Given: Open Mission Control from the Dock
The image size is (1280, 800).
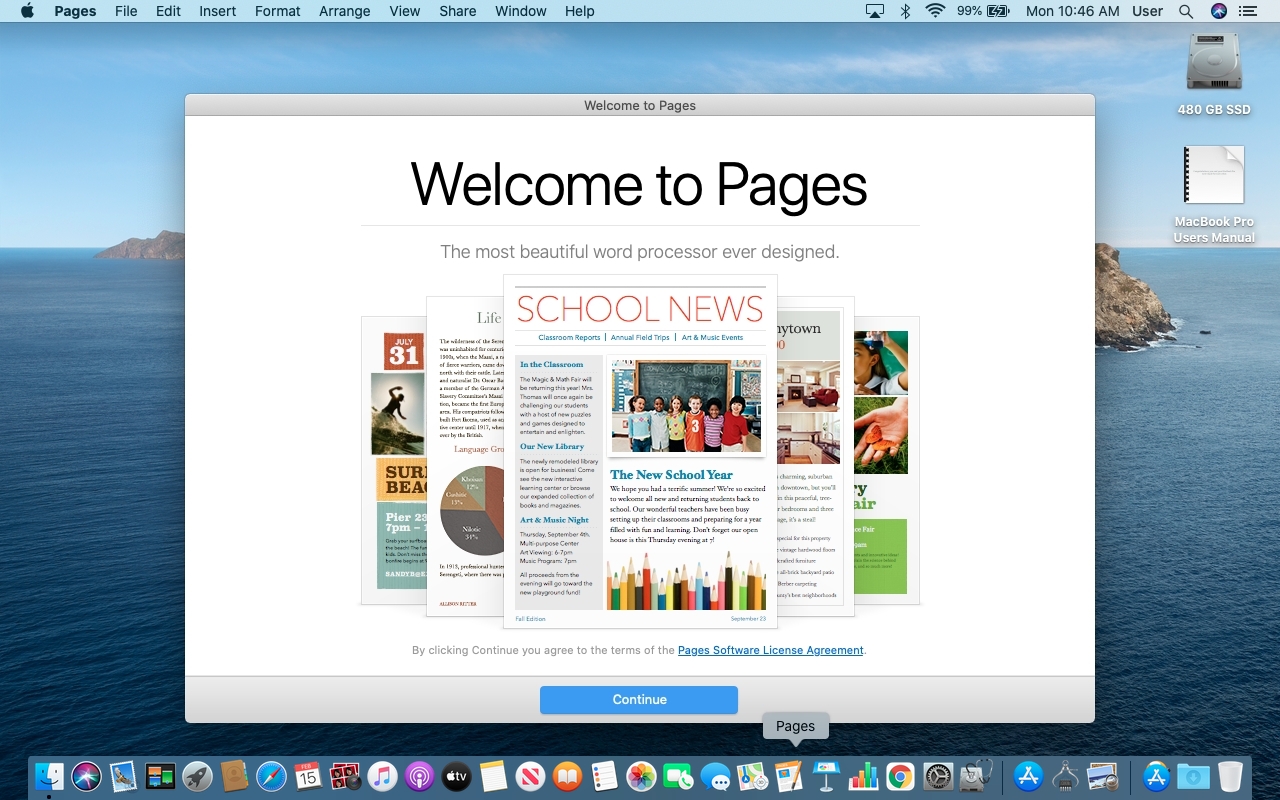Looking at the screenshot, I should (160, 776).
